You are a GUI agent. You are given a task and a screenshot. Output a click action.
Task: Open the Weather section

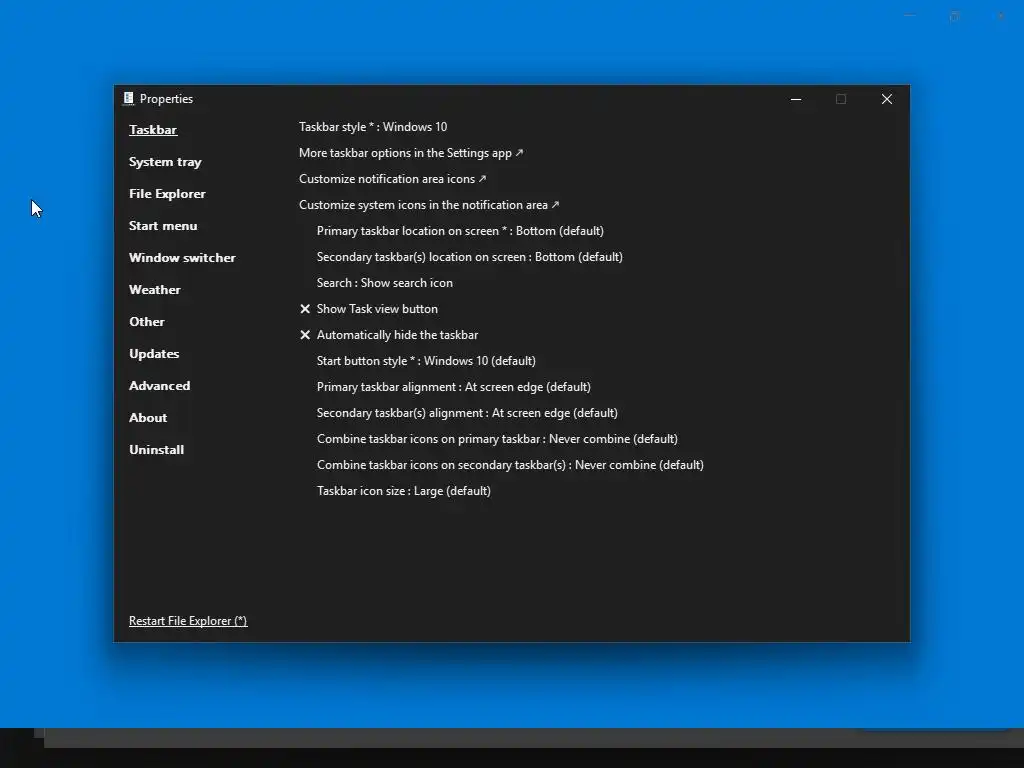pyautogui.click(x=155, y=290)
